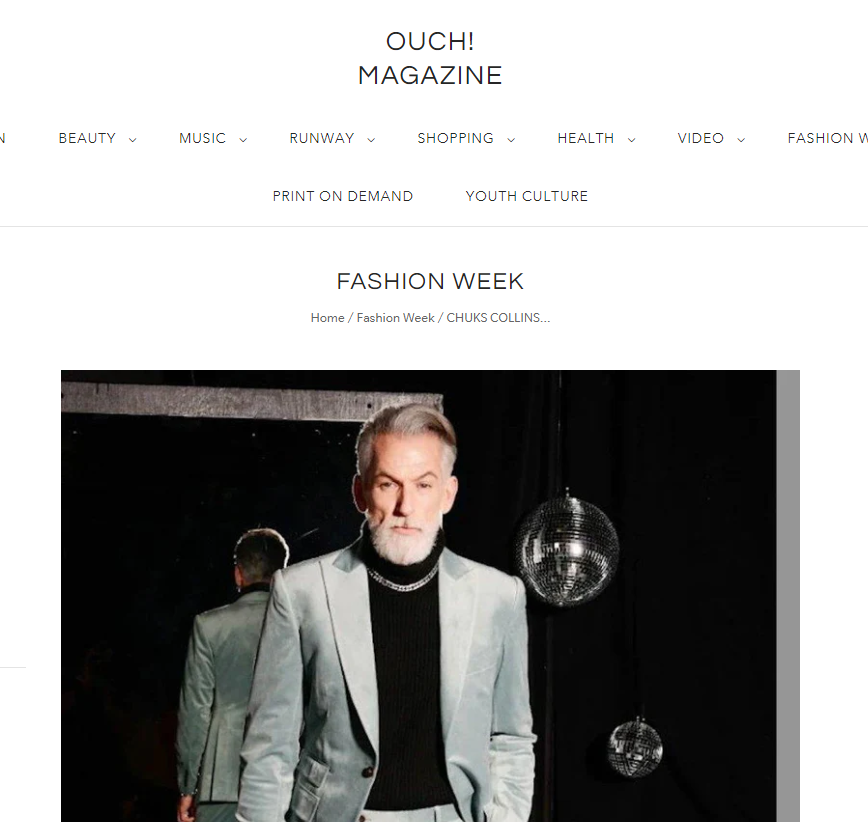The image size is (868, 822).
Task: Click the Beauty menu chevron arrow
Action: [132, 140]
